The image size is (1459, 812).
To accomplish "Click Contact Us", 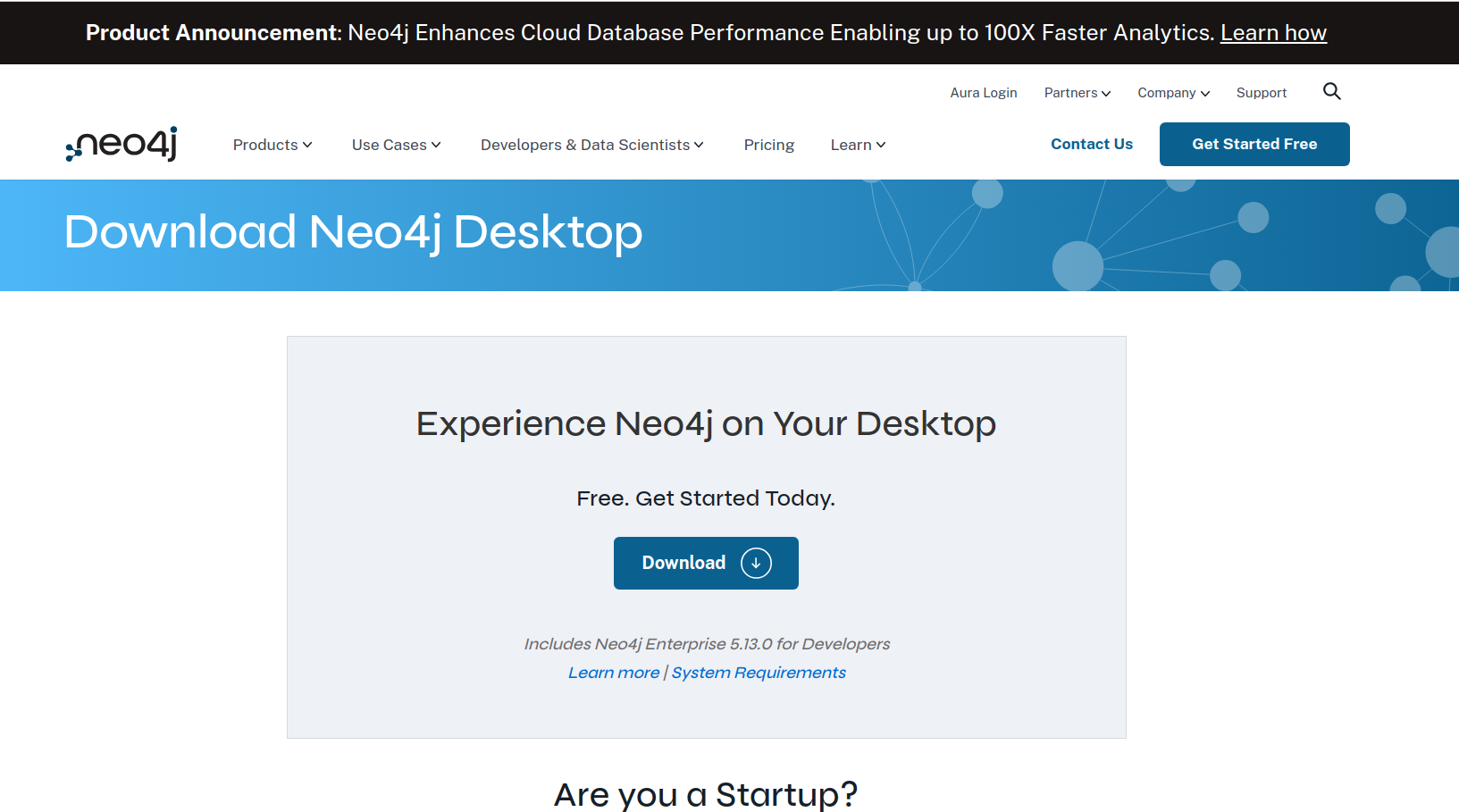I will pyautogui.click(x=1092, y=144).
